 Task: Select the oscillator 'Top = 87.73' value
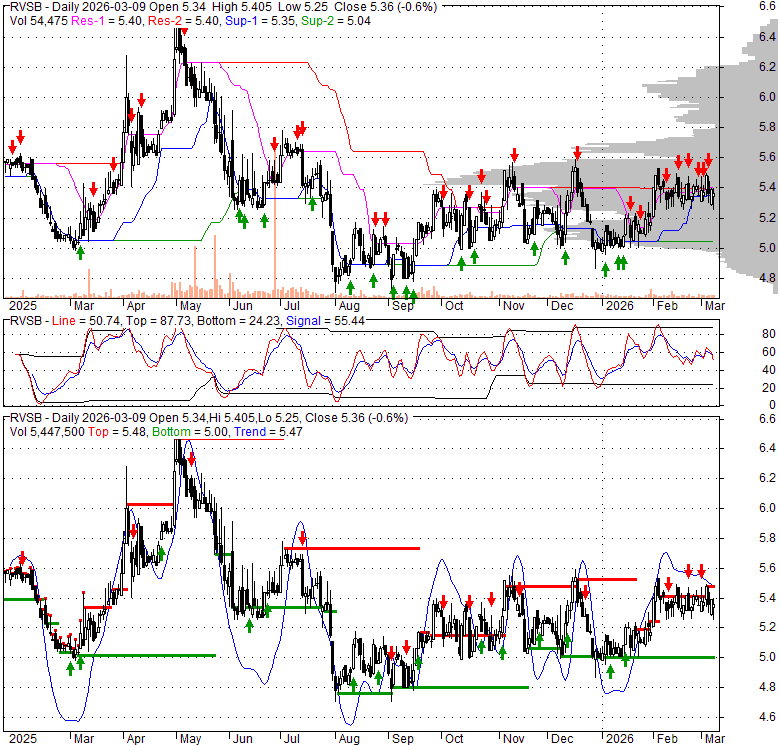159,321
